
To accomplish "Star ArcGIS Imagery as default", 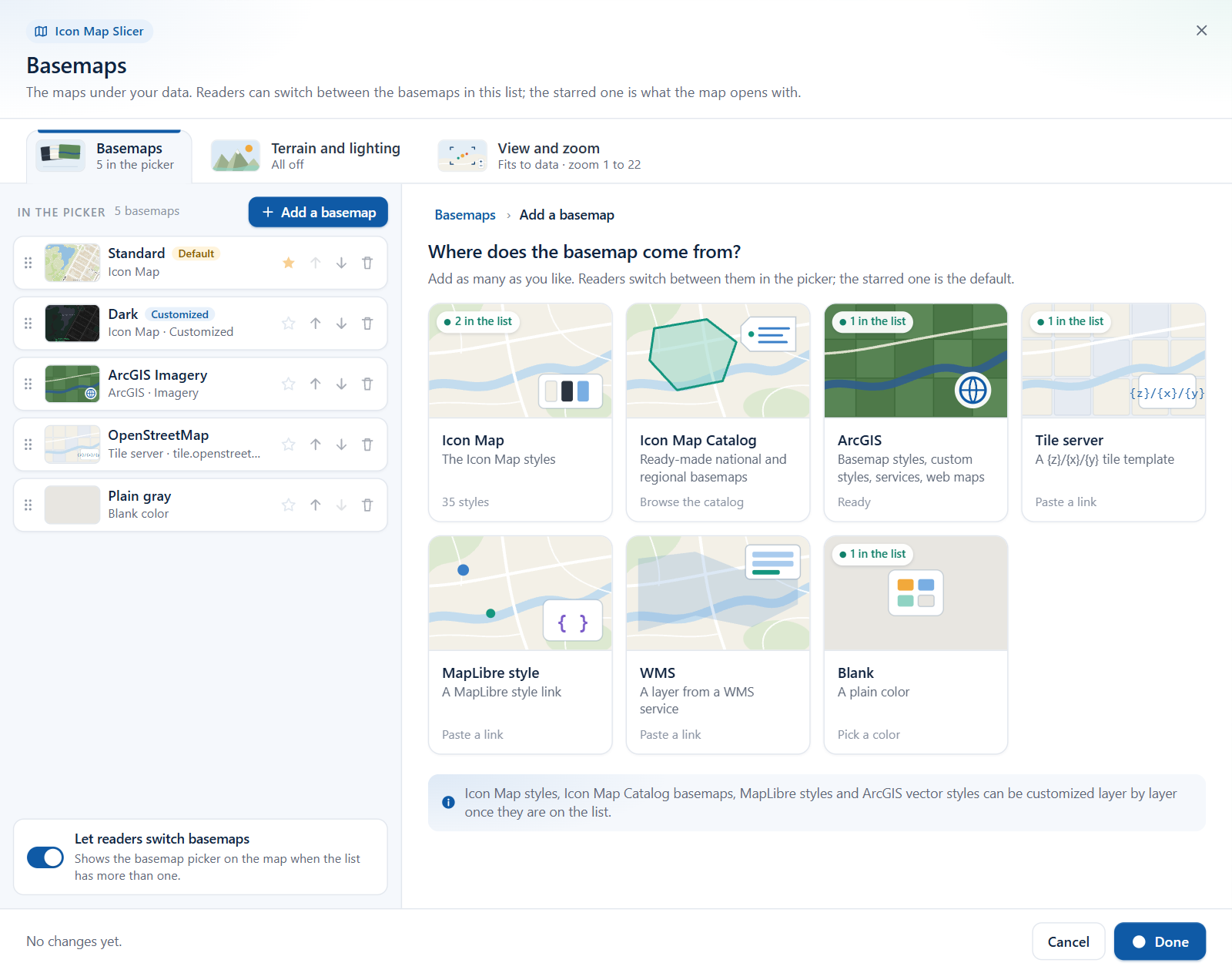I will 289,384.
